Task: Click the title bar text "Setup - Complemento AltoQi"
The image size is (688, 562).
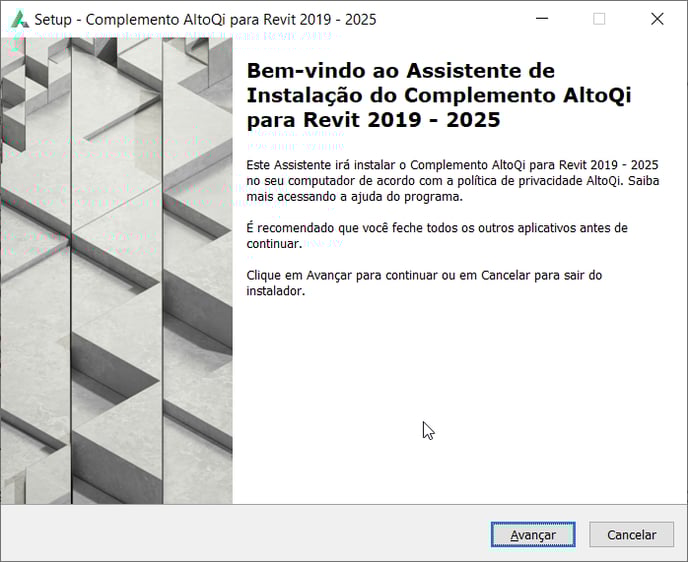Action: [x=132, y=20]
